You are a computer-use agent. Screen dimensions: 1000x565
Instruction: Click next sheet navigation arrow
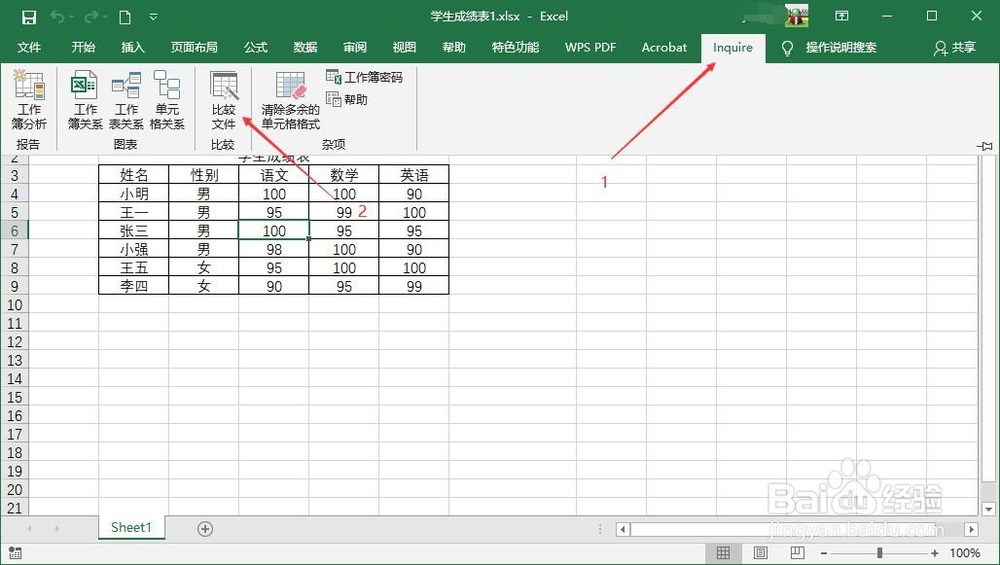[57, 529]
